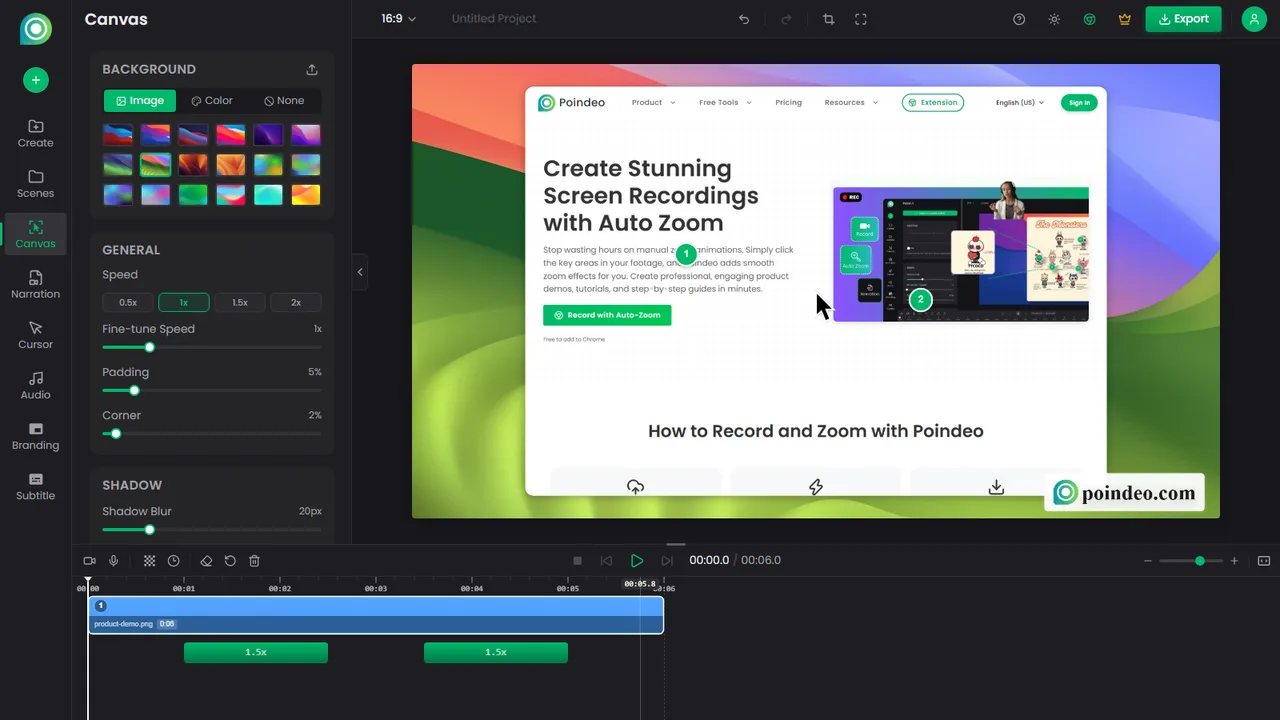Open the 16:9 aspect ratio dropdown
The height and width of the screenshot is (720, 1280).
click(398, 19)
